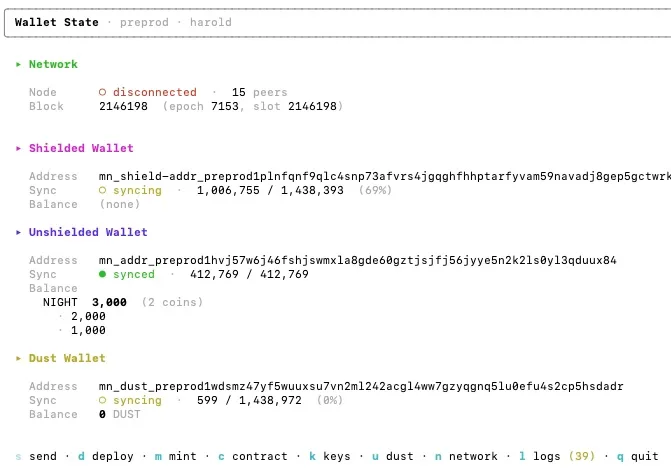Open the network command
The width and height of the screenshot is (671, 472).
(x=466, y=456)
